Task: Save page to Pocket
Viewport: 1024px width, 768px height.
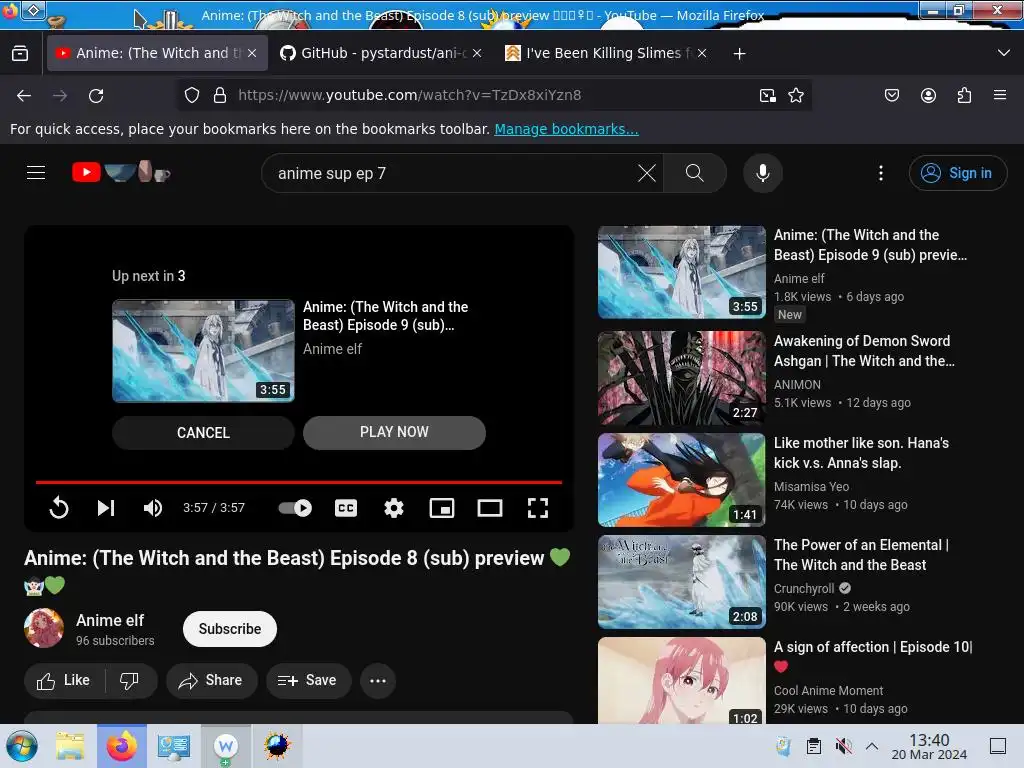Action: pos(891,95)
